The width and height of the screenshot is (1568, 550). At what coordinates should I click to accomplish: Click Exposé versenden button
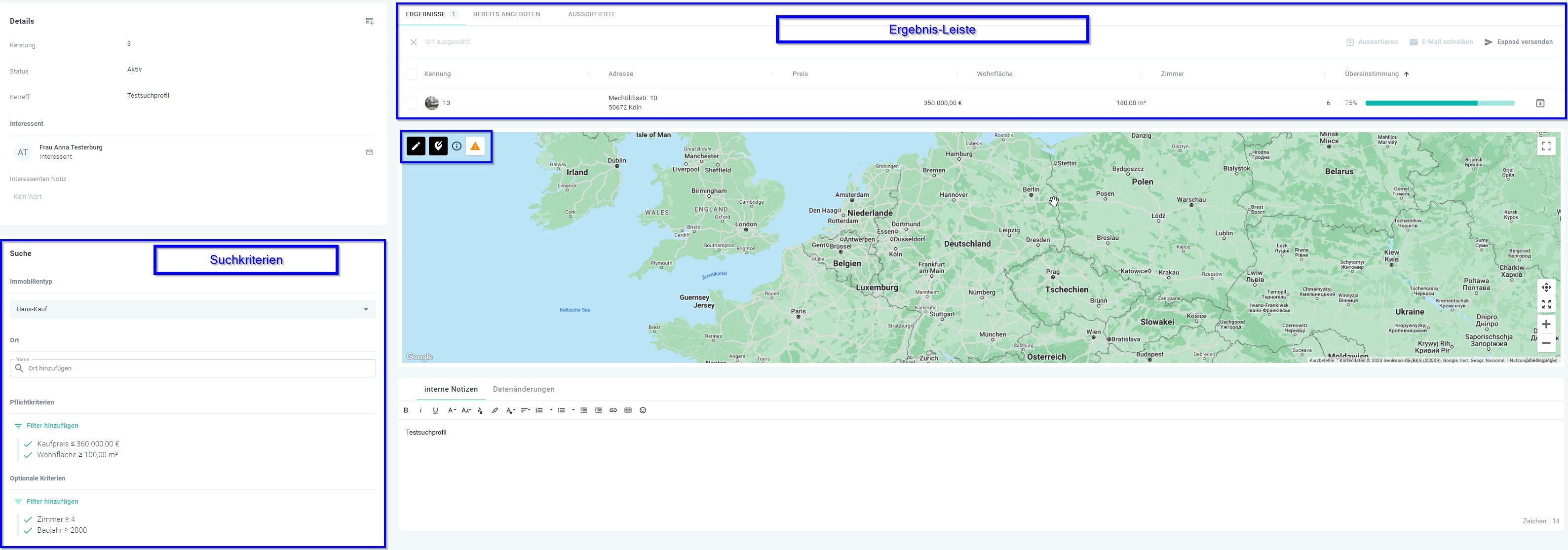[x=1518, y=42]
